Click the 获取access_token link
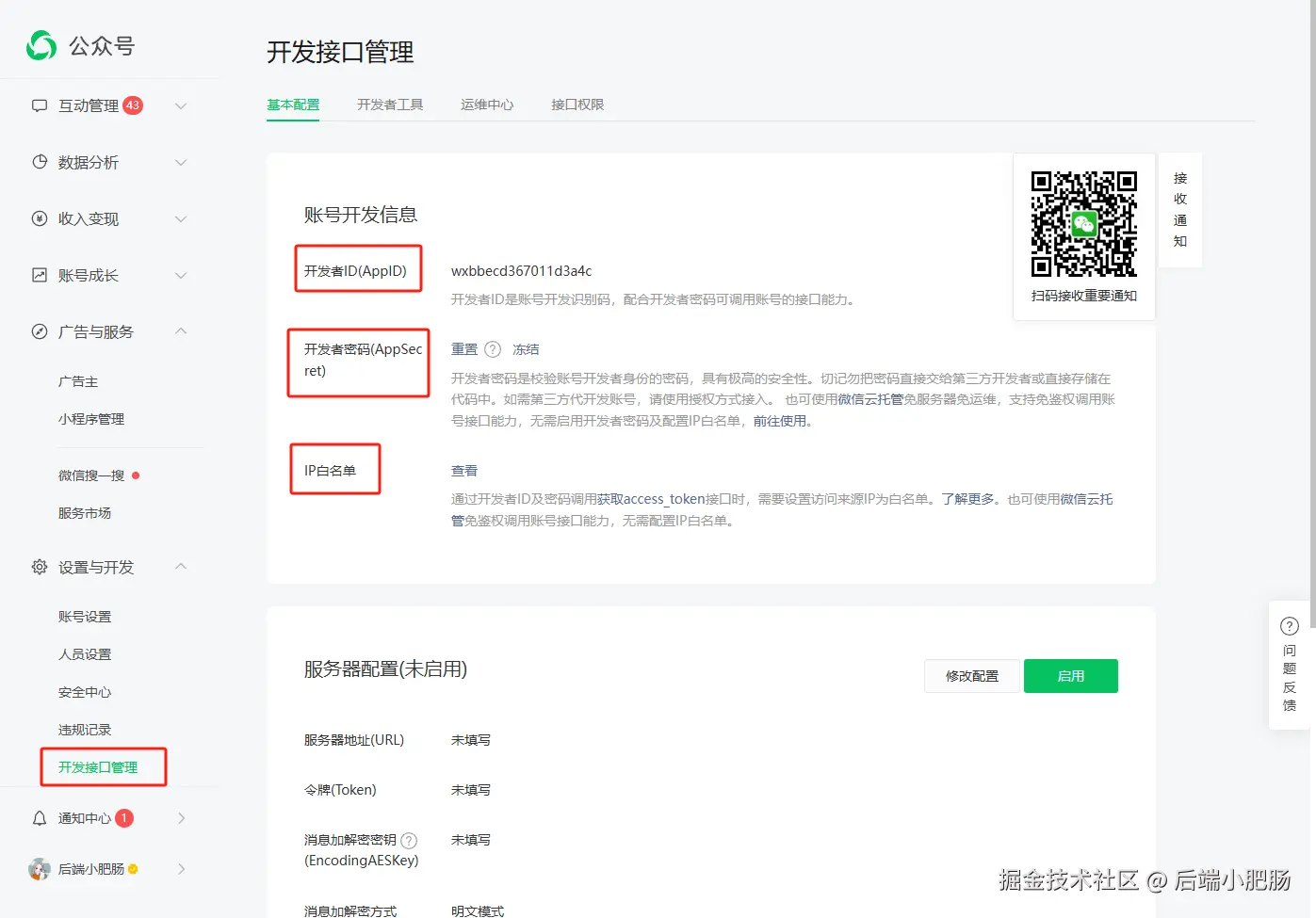The image size is (1316, 918). (x=651, y=499)
